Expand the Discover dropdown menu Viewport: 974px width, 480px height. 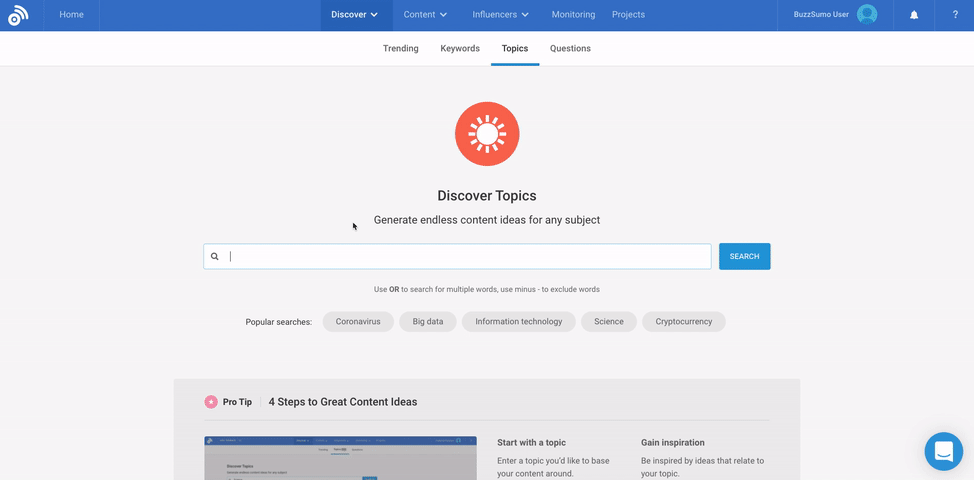coord(355,15)
